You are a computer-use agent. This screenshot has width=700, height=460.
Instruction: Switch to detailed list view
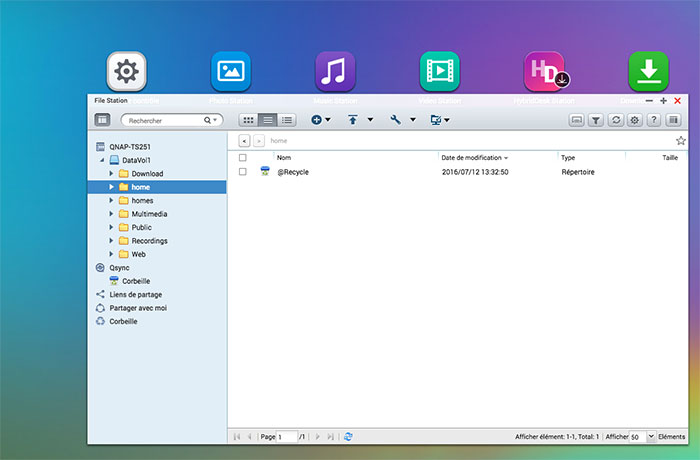(287, 120)
